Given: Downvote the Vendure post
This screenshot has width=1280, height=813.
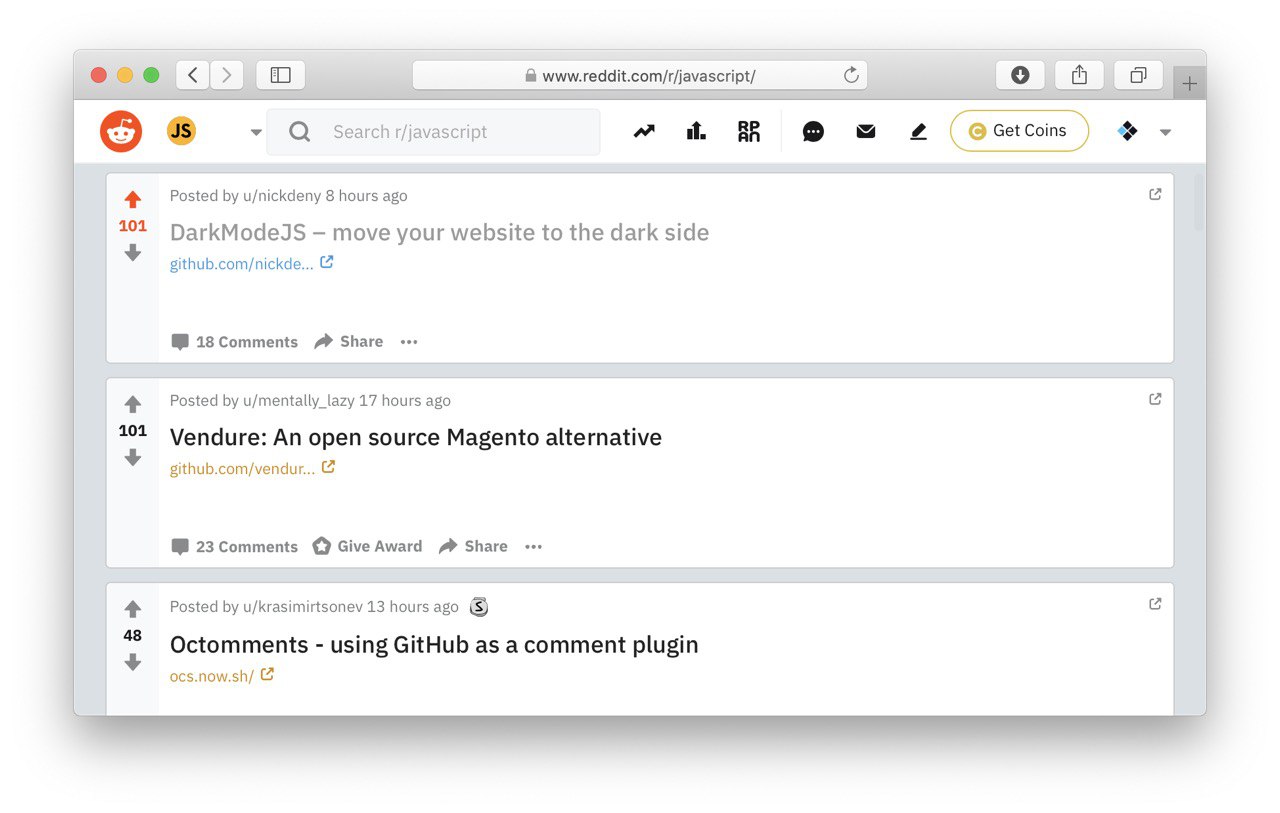Looking at the screenshot, I should tap(133, 458).
